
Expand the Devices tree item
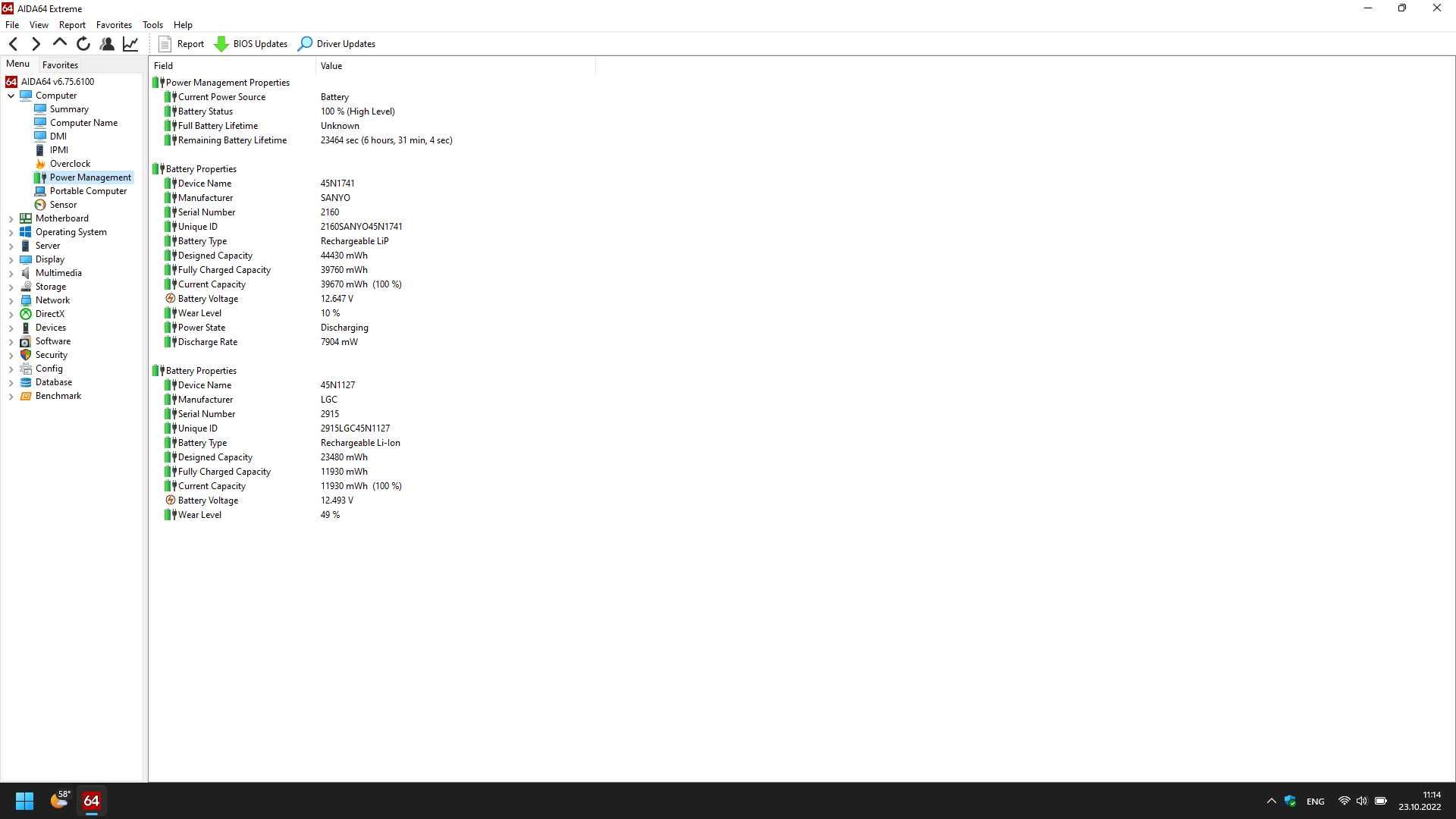click(11, 327)
